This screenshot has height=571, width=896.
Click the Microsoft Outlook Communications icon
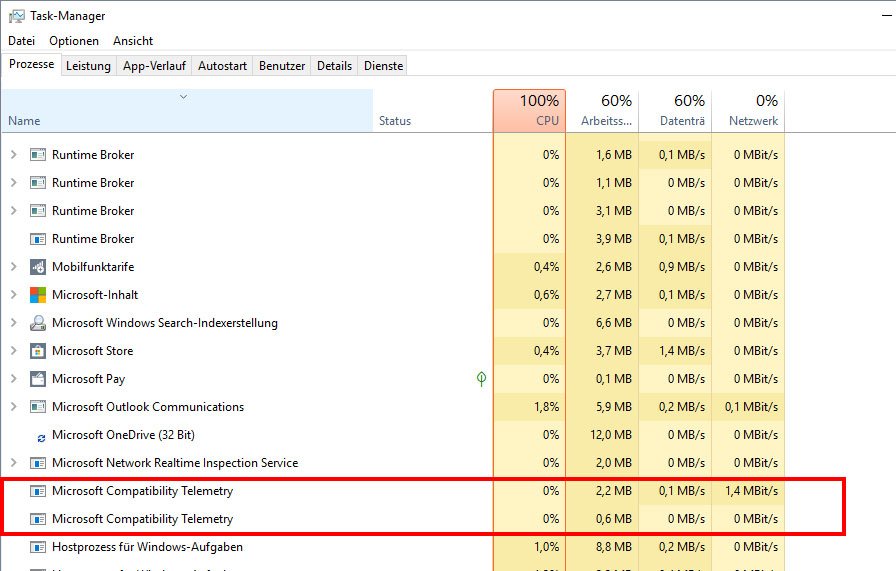(x=38, y=407)
